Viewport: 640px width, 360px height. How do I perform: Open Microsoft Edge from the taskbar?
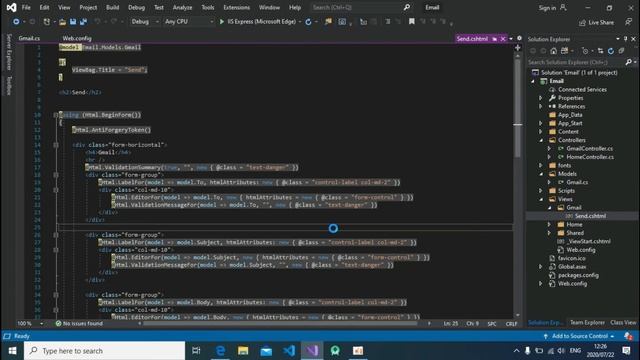220,351
